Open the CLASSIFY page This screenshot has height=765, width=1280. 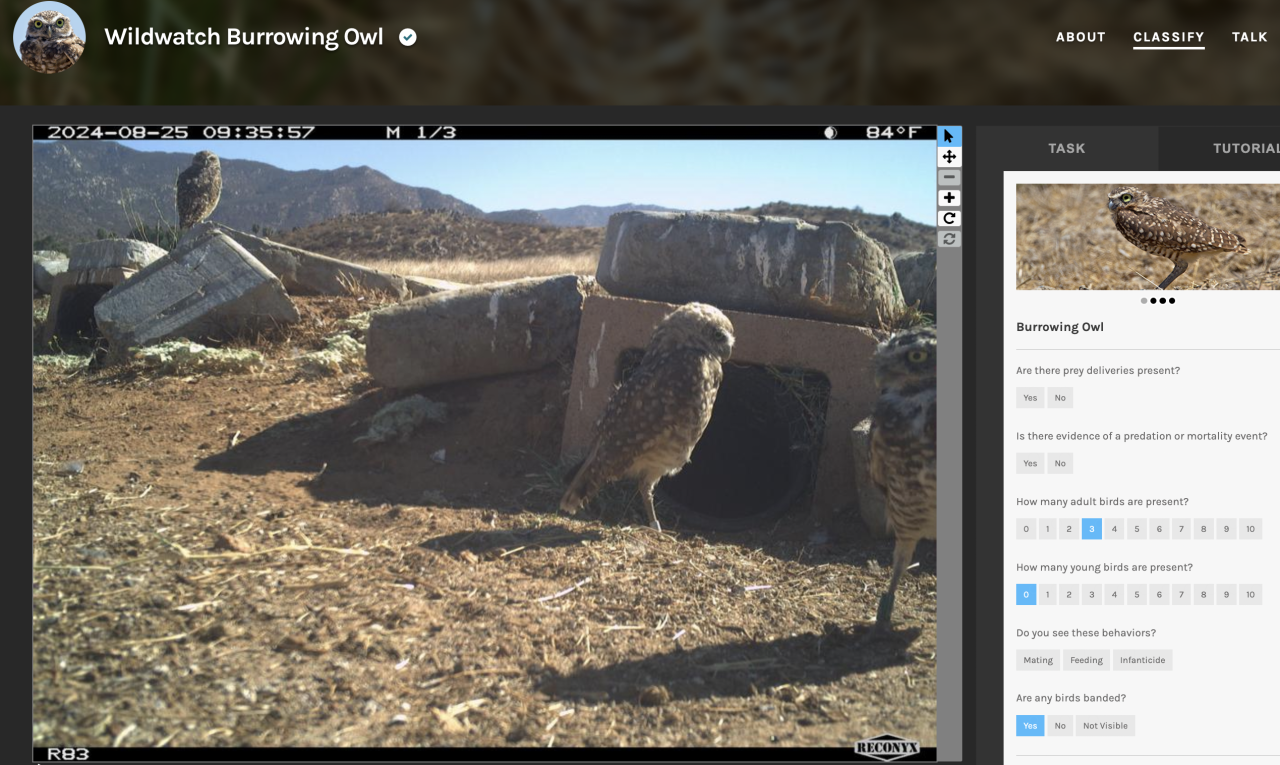click(1168, 37)
